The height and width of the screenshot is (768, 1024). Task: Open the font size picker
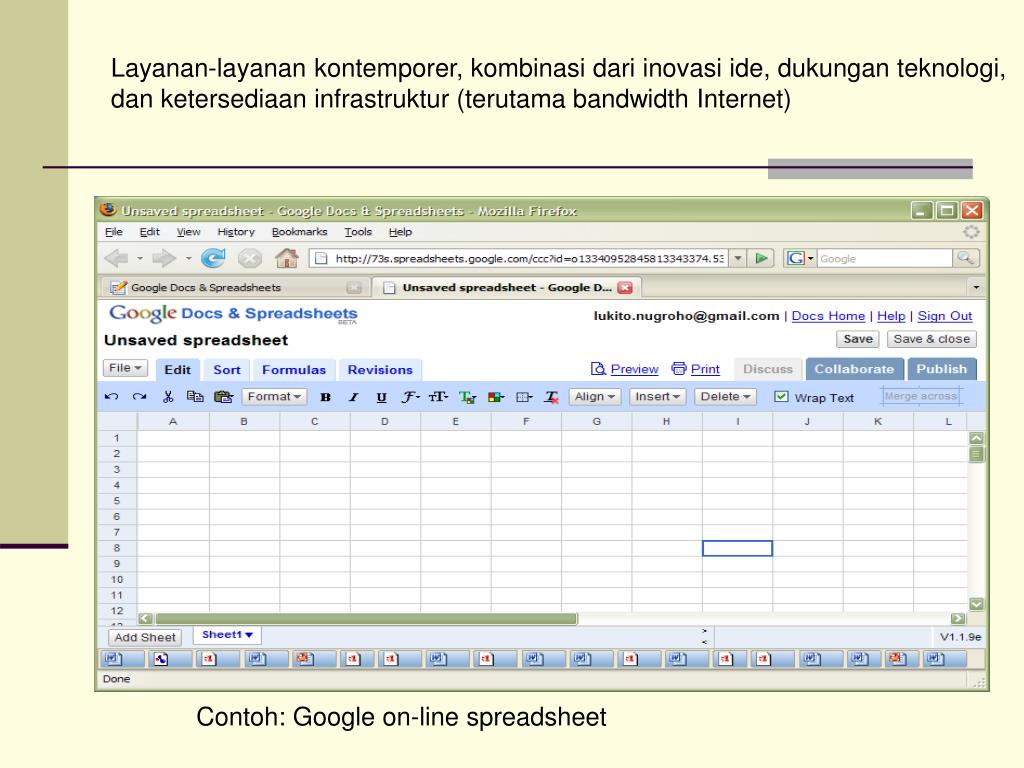point(438,397)
